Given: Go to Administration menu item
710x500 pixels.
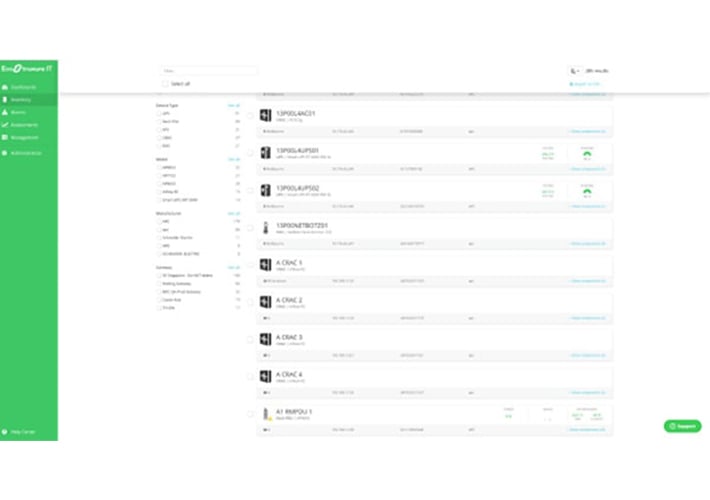Looking at the screenshot, I should point(26,153).
